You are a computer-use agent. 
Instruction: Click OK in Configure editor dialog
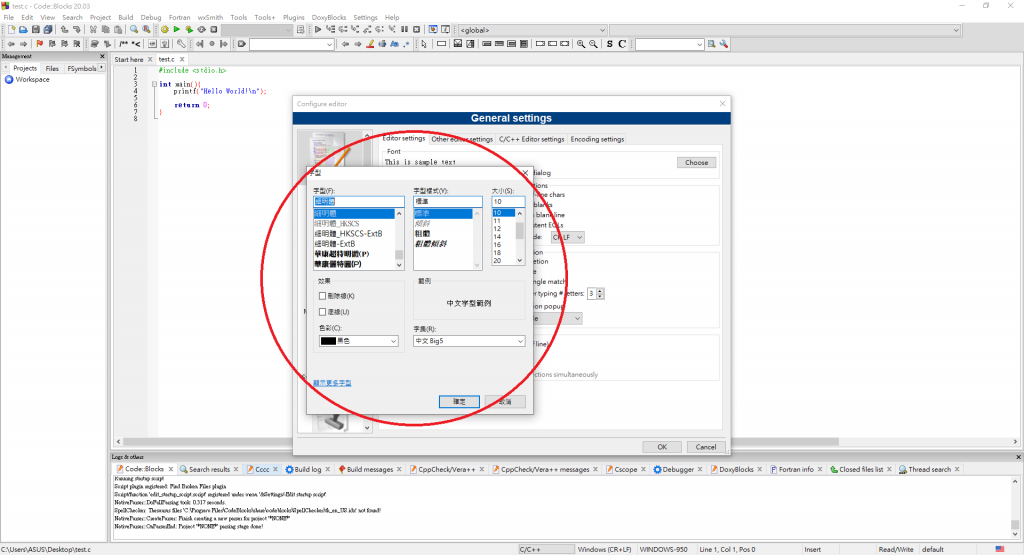point(662,447)
